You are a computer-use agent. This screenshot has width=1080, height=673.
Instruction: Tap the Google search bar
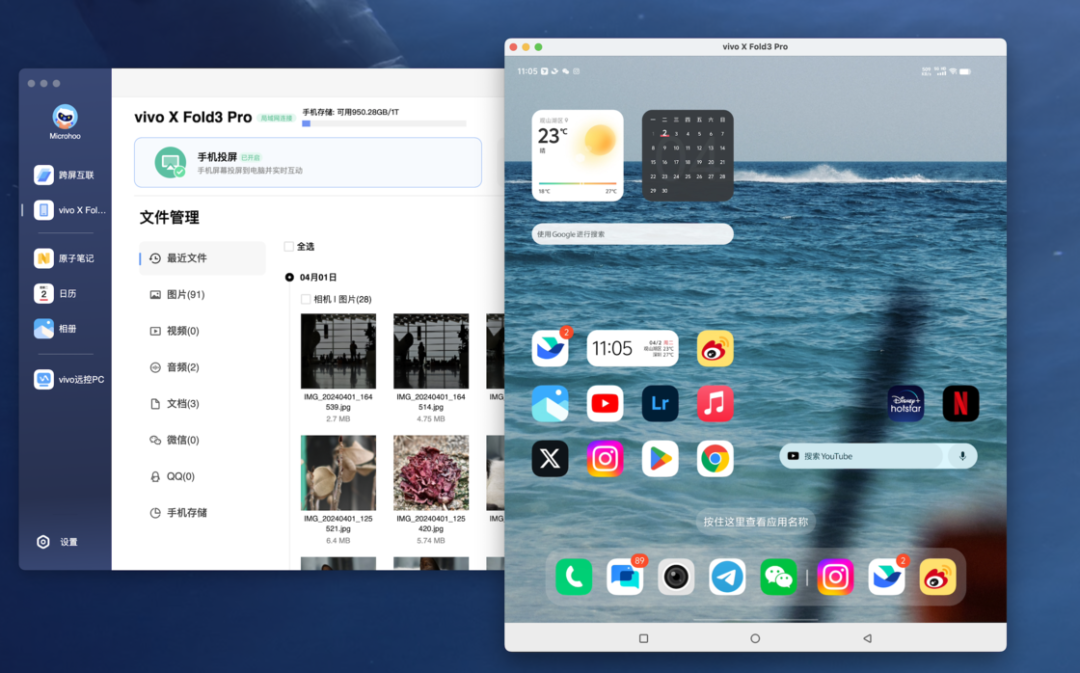tap(632, 234)
